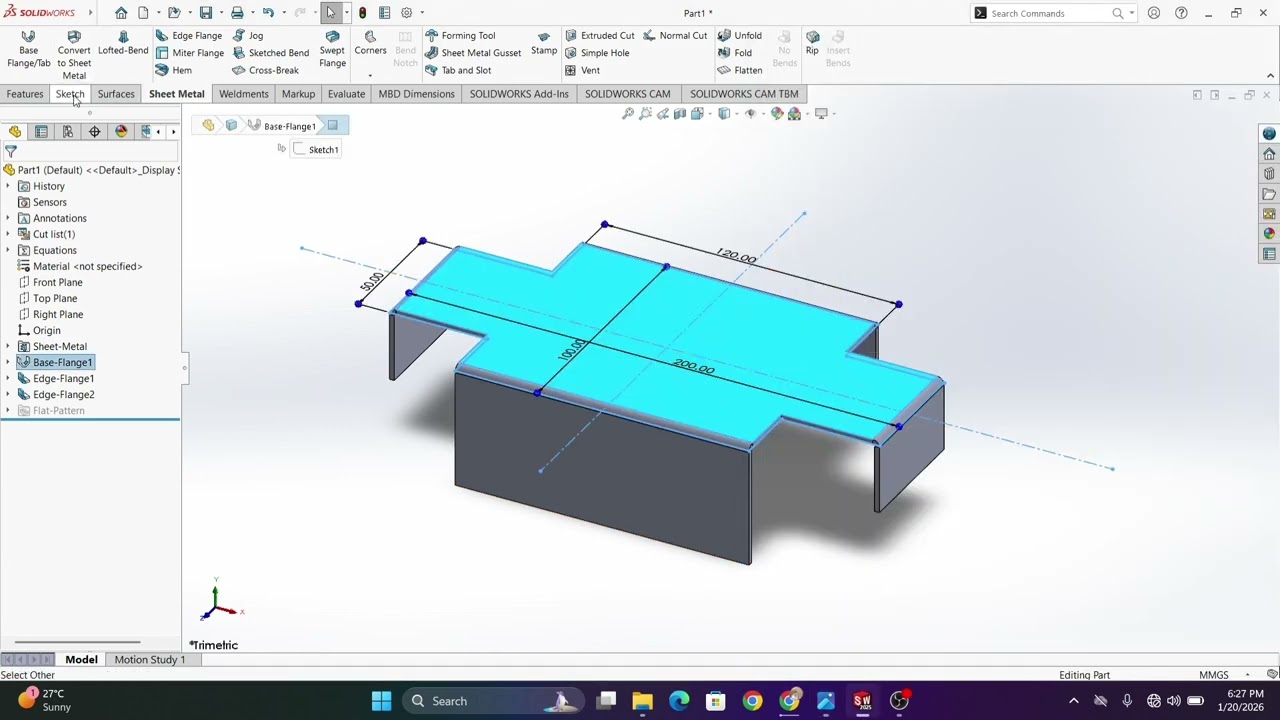The image size is (1280, 720).
Task: Activate the Edge Flange command
Action: point(189,36)
